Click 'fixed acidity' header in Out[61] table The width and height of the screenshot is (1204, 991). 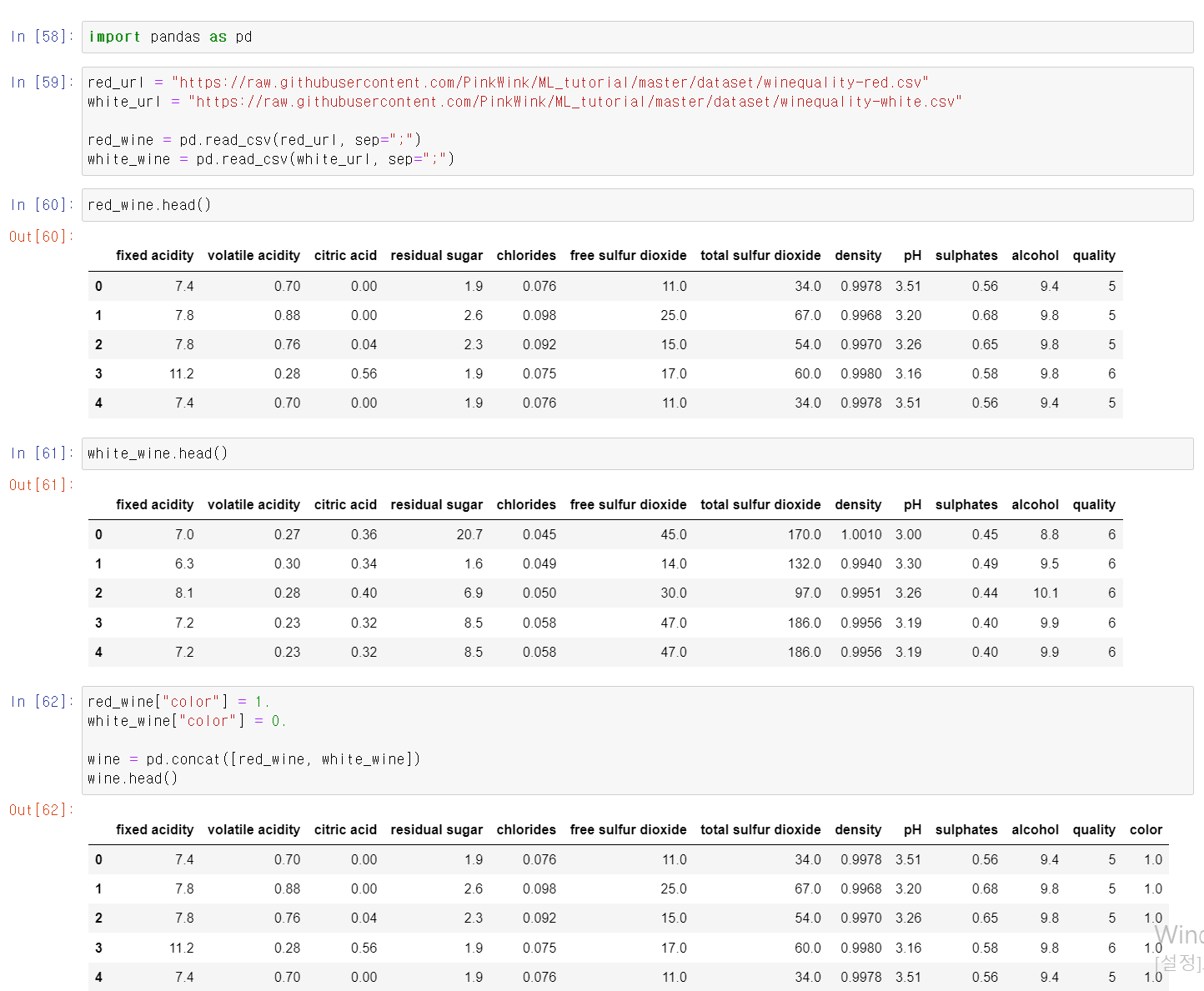(155, 505)
